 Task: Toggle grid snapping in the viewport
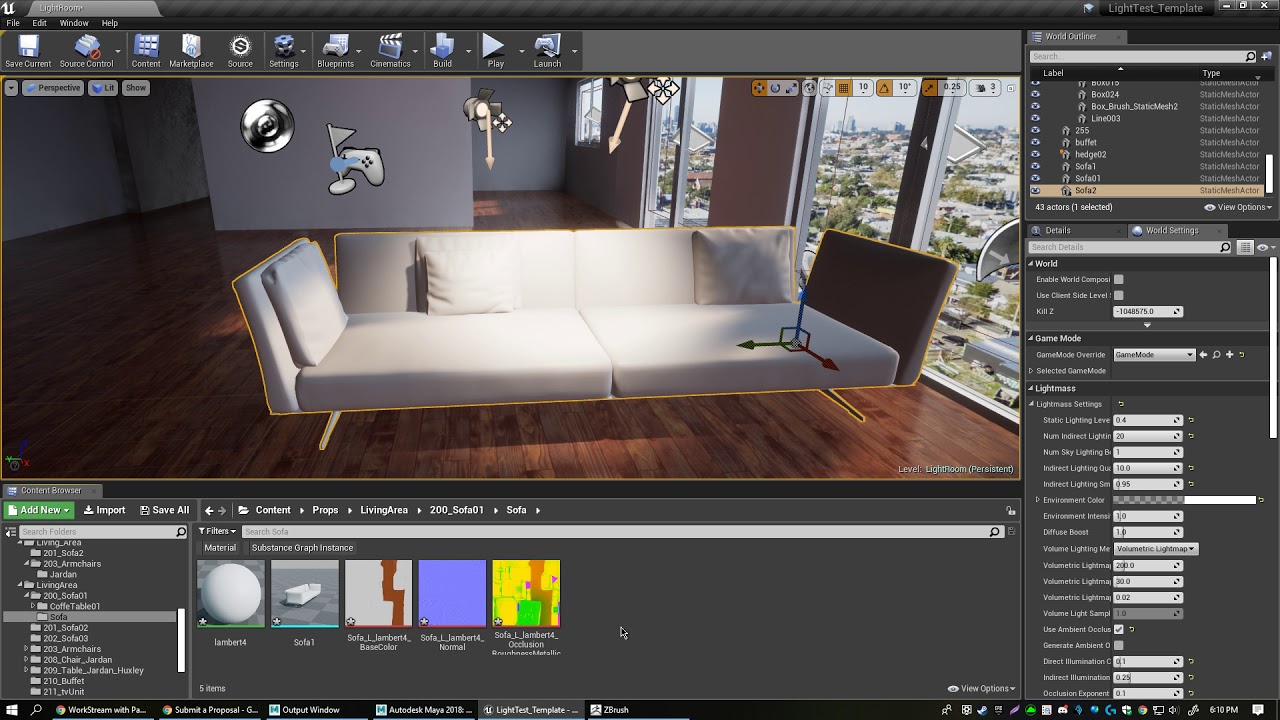tap(843, 88)
